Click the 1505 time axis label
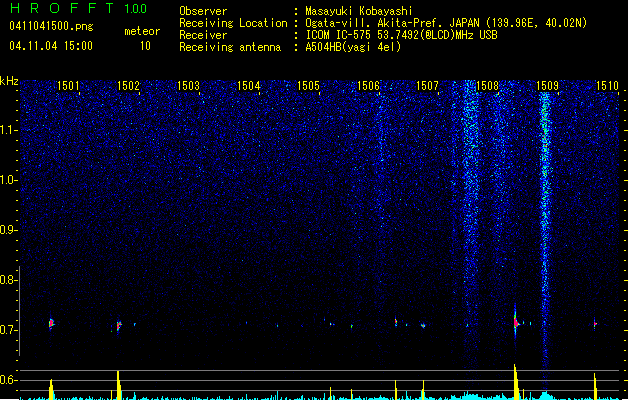 point(308,85)
